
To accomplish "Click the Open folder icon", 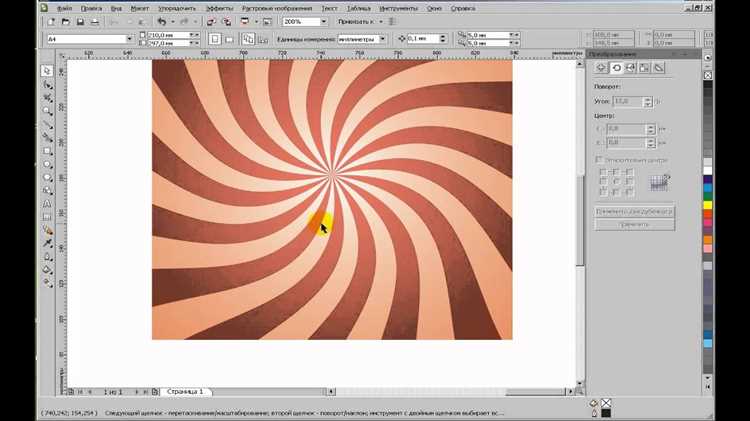I will (x=66, y=22).
